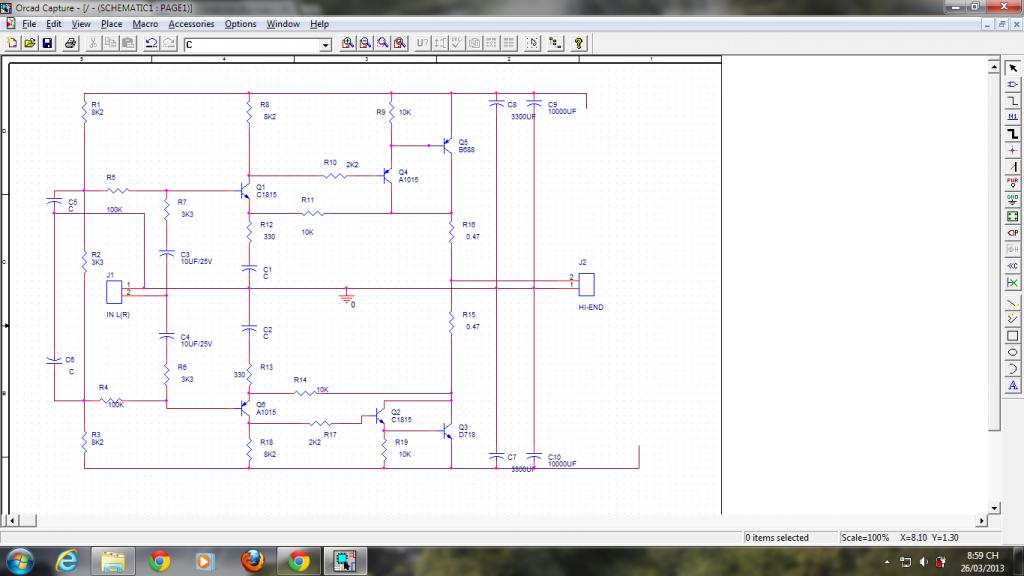
Task: Open Firefox from the Windows taskbar
Action: [252, 561]
